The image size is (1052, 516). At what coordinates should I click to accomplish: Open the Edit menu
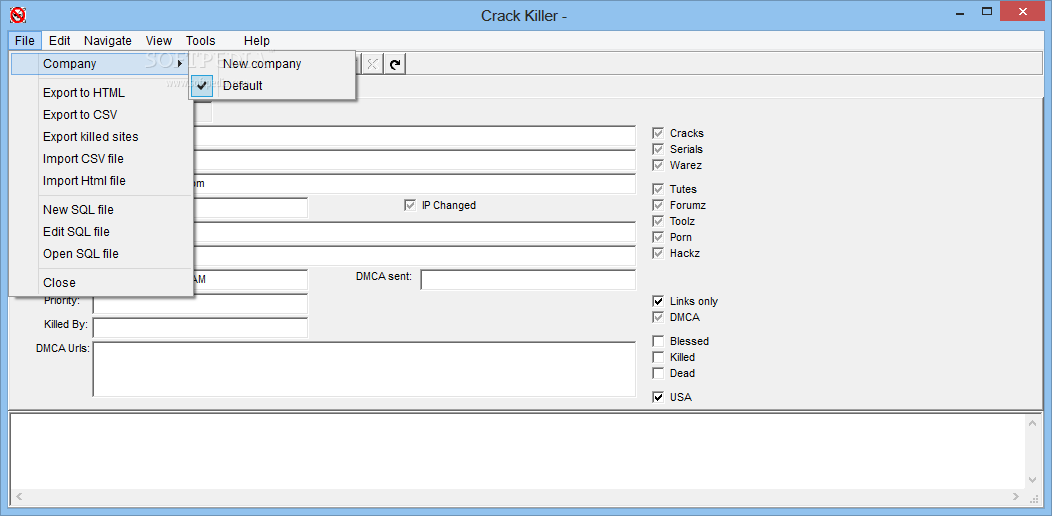pyautogui.click(x=60, y=40)
